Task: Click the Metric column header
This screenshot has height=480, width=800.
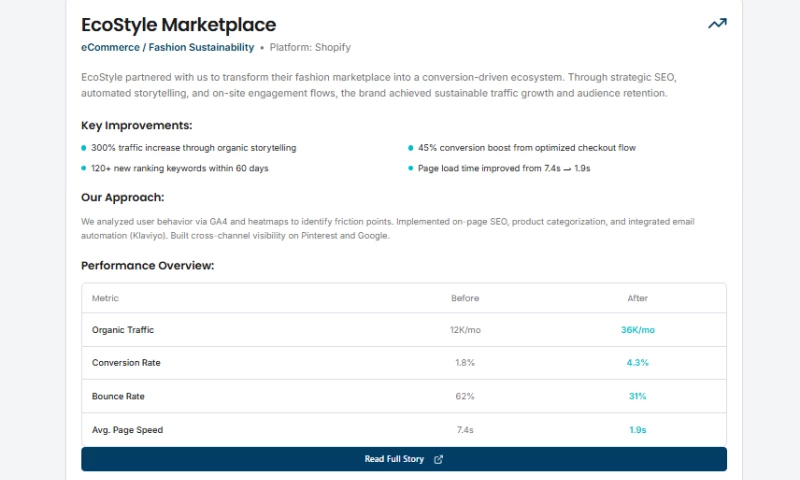Action: pos(105,298)
